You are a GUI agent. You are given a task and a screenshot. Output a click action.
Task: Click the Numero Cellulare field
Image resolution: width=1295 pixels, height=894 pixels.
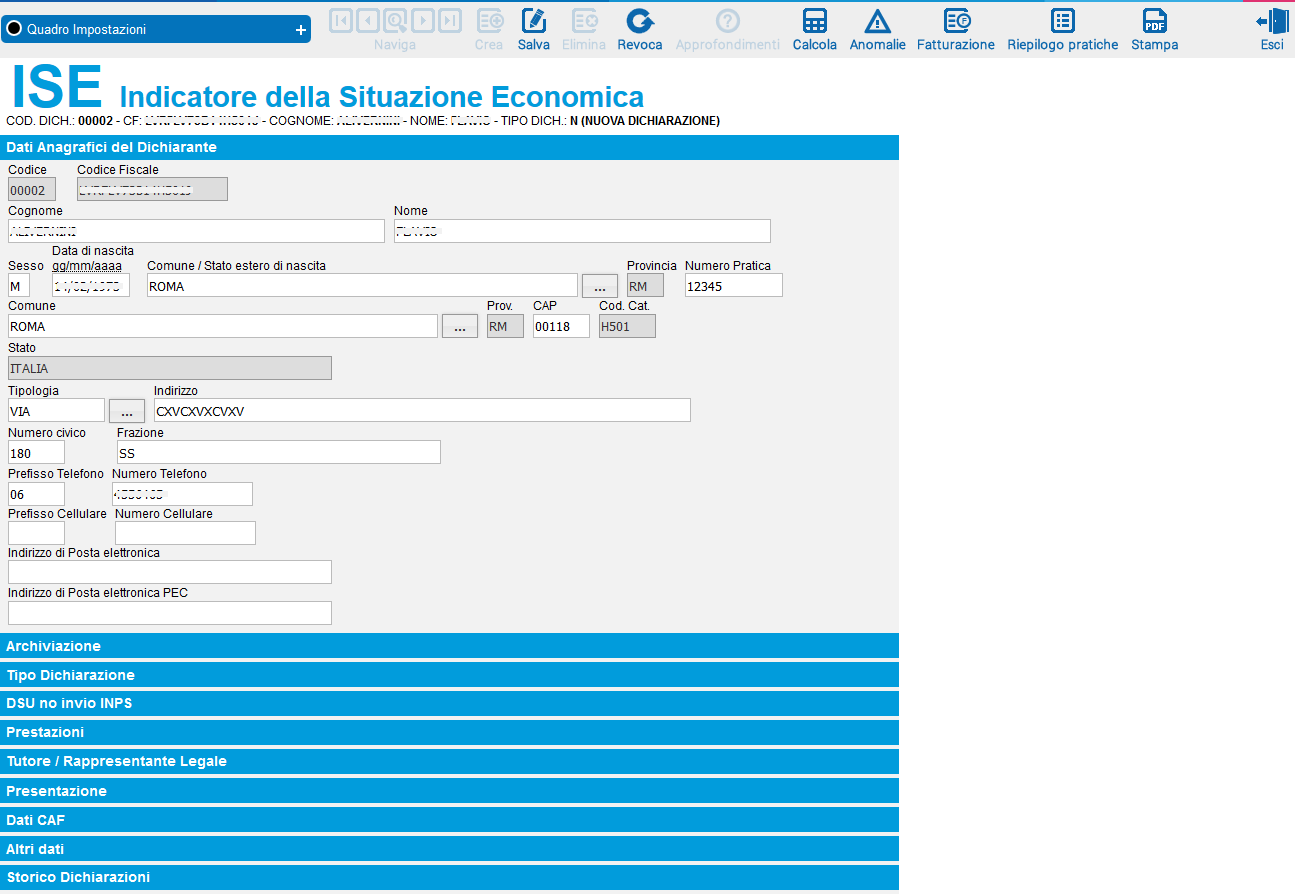(186, 533)
